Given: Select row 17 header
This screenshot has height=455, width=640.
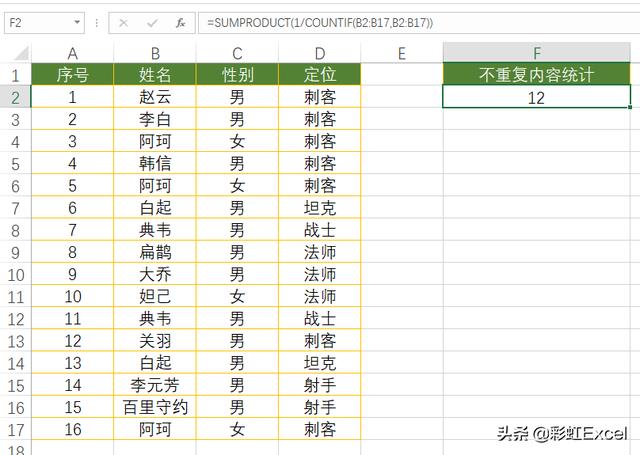Looking at the screenshot, I should [16, 430].
